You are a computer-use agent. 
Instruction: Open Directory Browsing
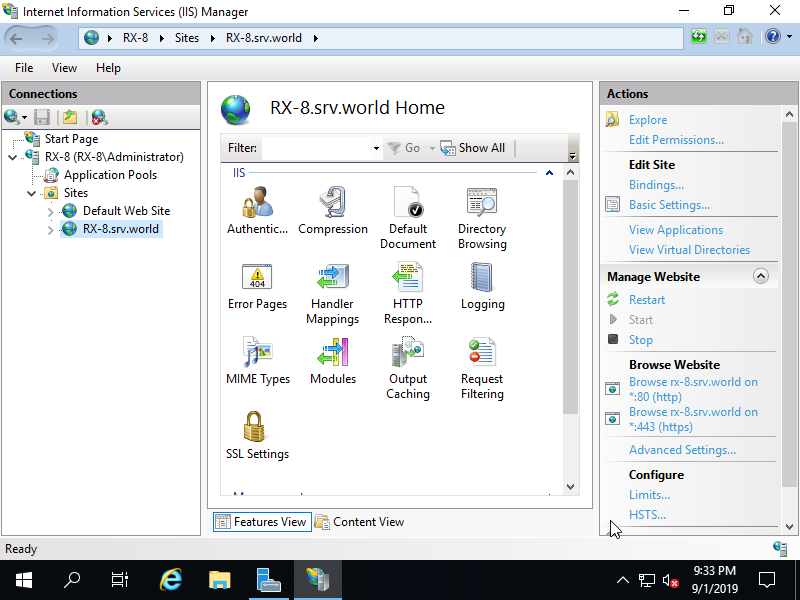pos(481,207)
